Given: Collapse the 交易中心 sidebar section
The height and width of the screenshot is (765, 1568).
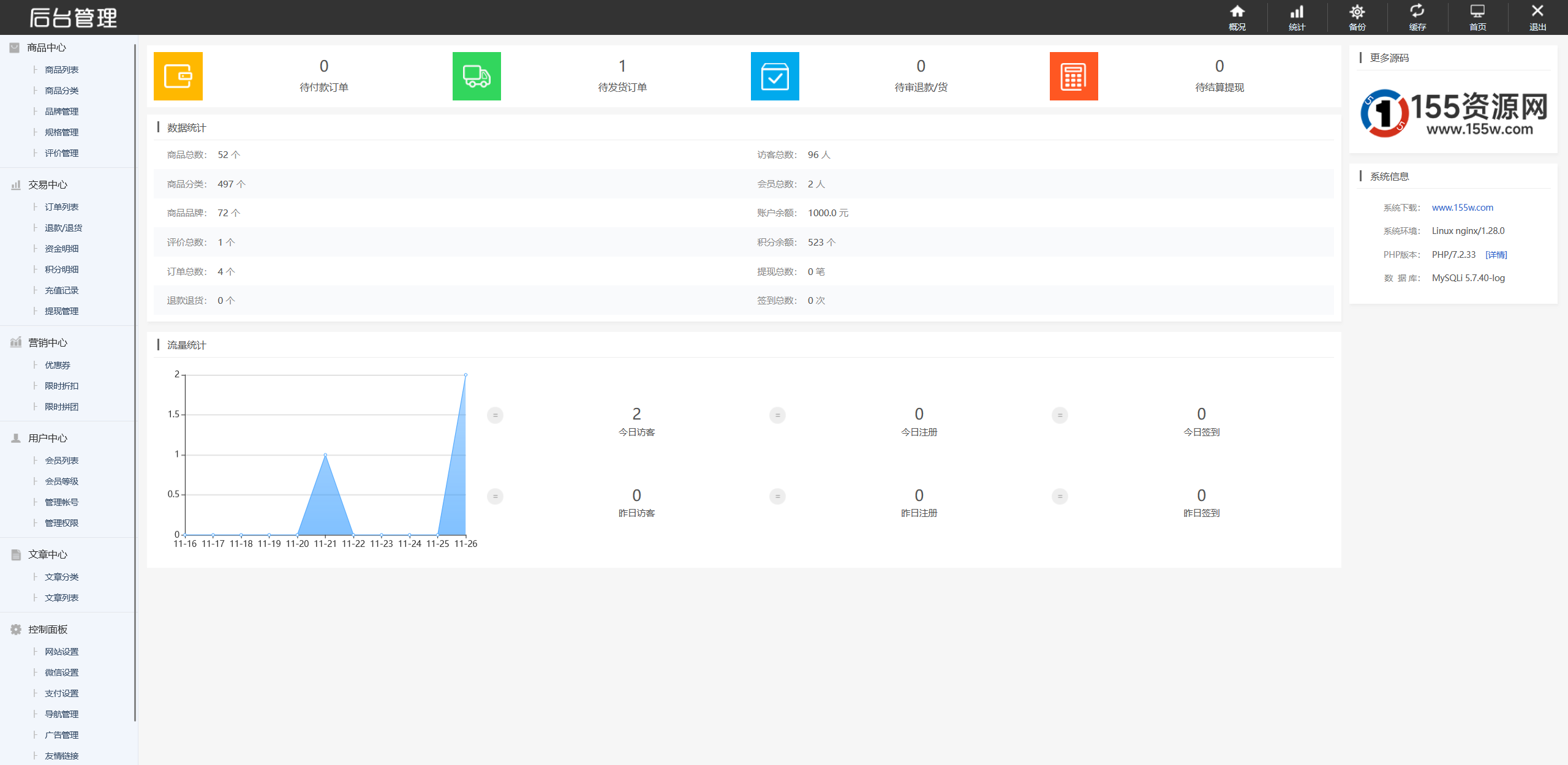Looking at the screenshot, I should coord(47,185).
